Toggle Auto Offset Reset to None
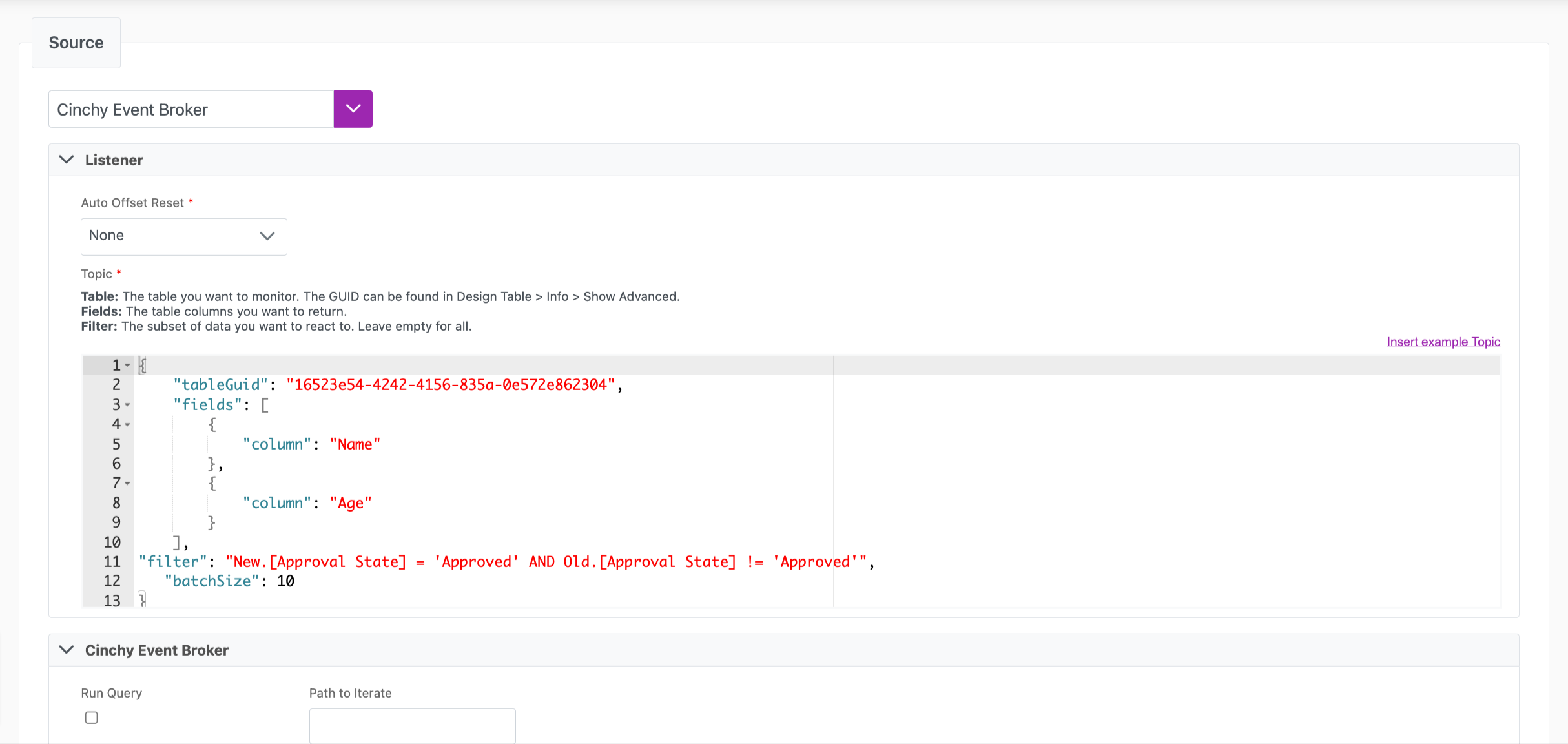The height and width of the screenshot is (744, 1568). tap(182, 235)
